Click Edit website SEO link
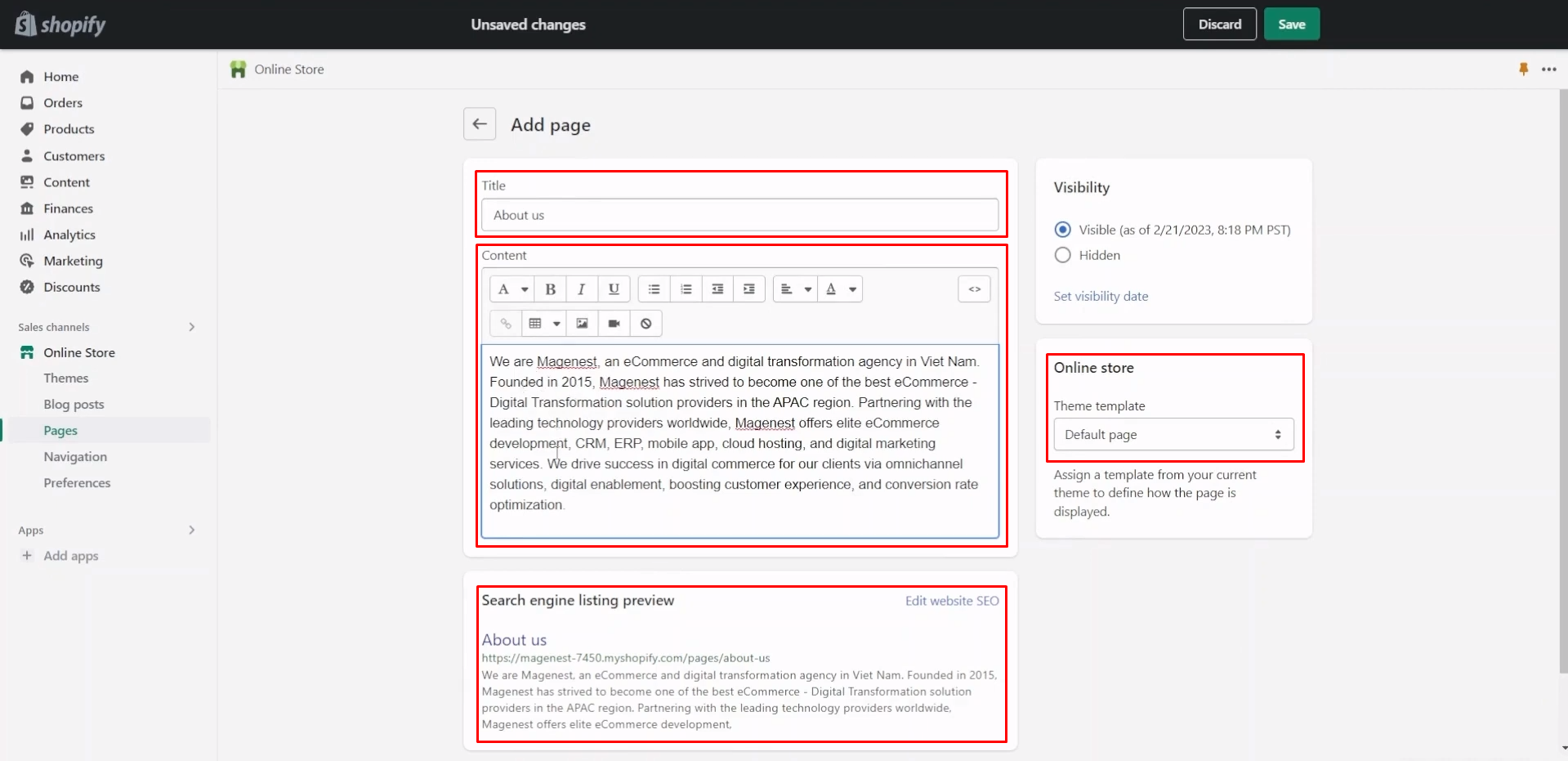The image size is (1568, 761). point(952,601)
